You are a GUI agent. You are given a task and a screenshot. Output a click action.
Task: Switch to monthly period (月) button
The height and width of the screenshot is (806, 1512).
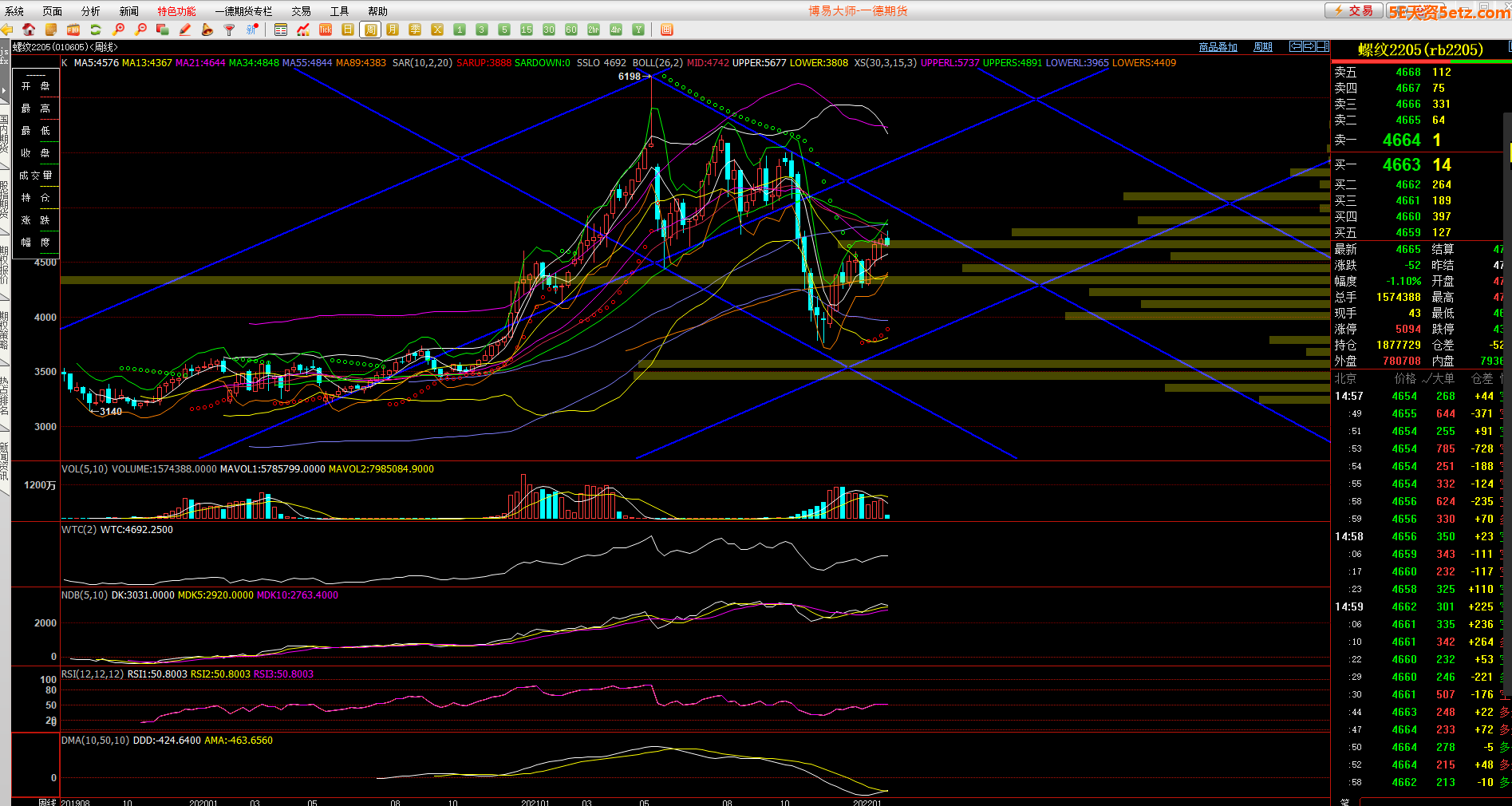tap(393, 30)
